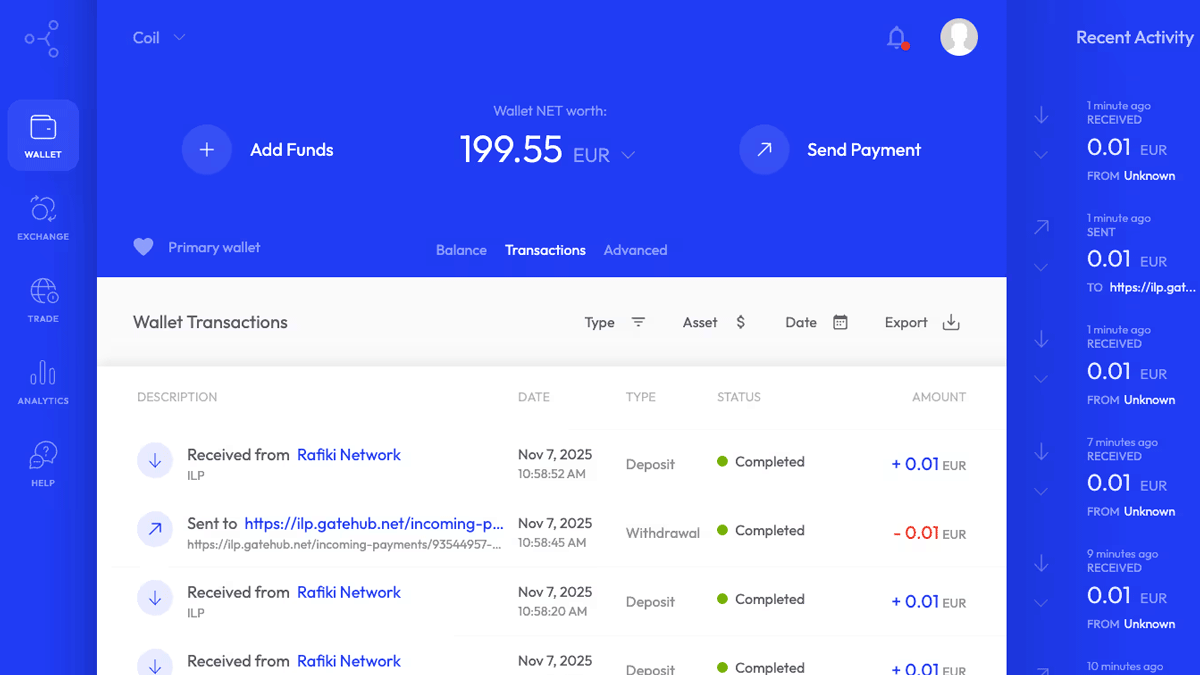The height and width of the screenshot is (675, 1200).
Task: Click the Export download icon
Action: 950,322
